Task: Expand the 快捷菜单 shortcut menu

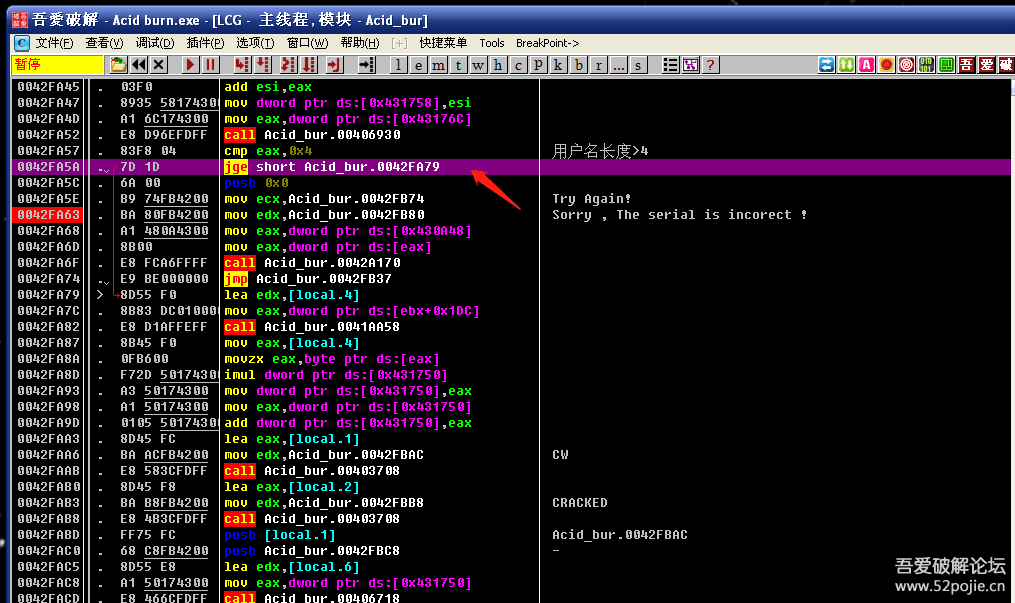Action: (443, 43)
